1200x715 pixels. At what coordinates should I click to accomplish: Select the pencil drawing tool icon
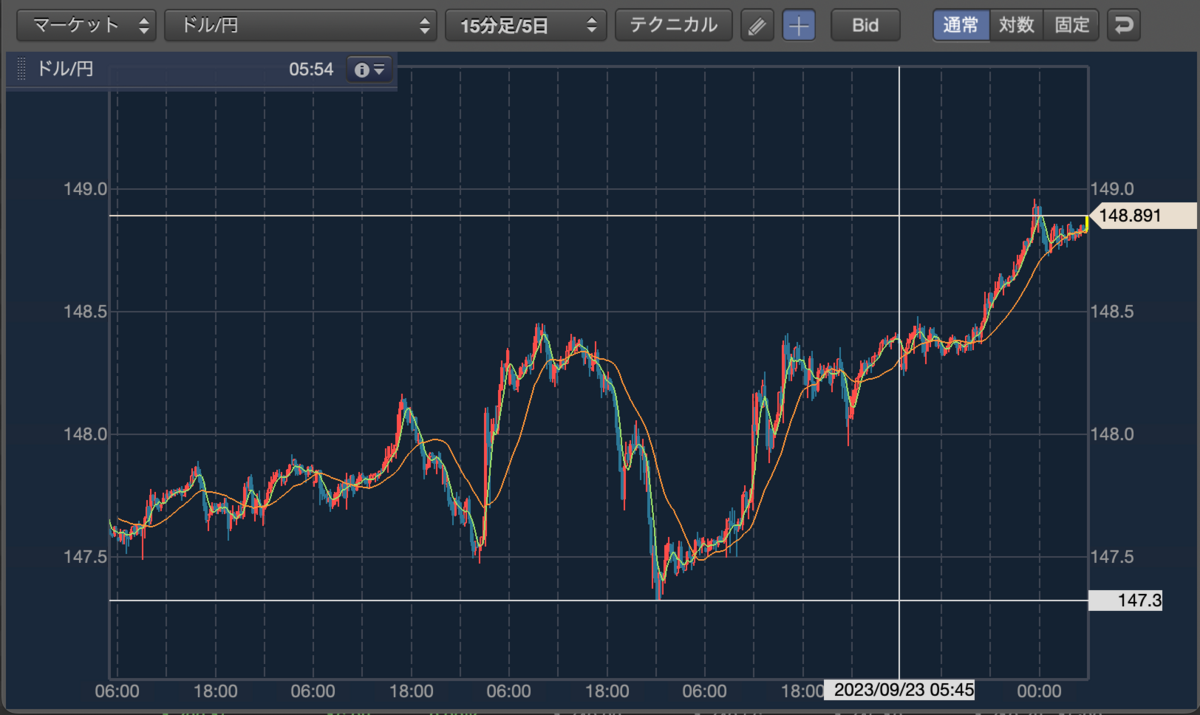click(x=758, y=26)
